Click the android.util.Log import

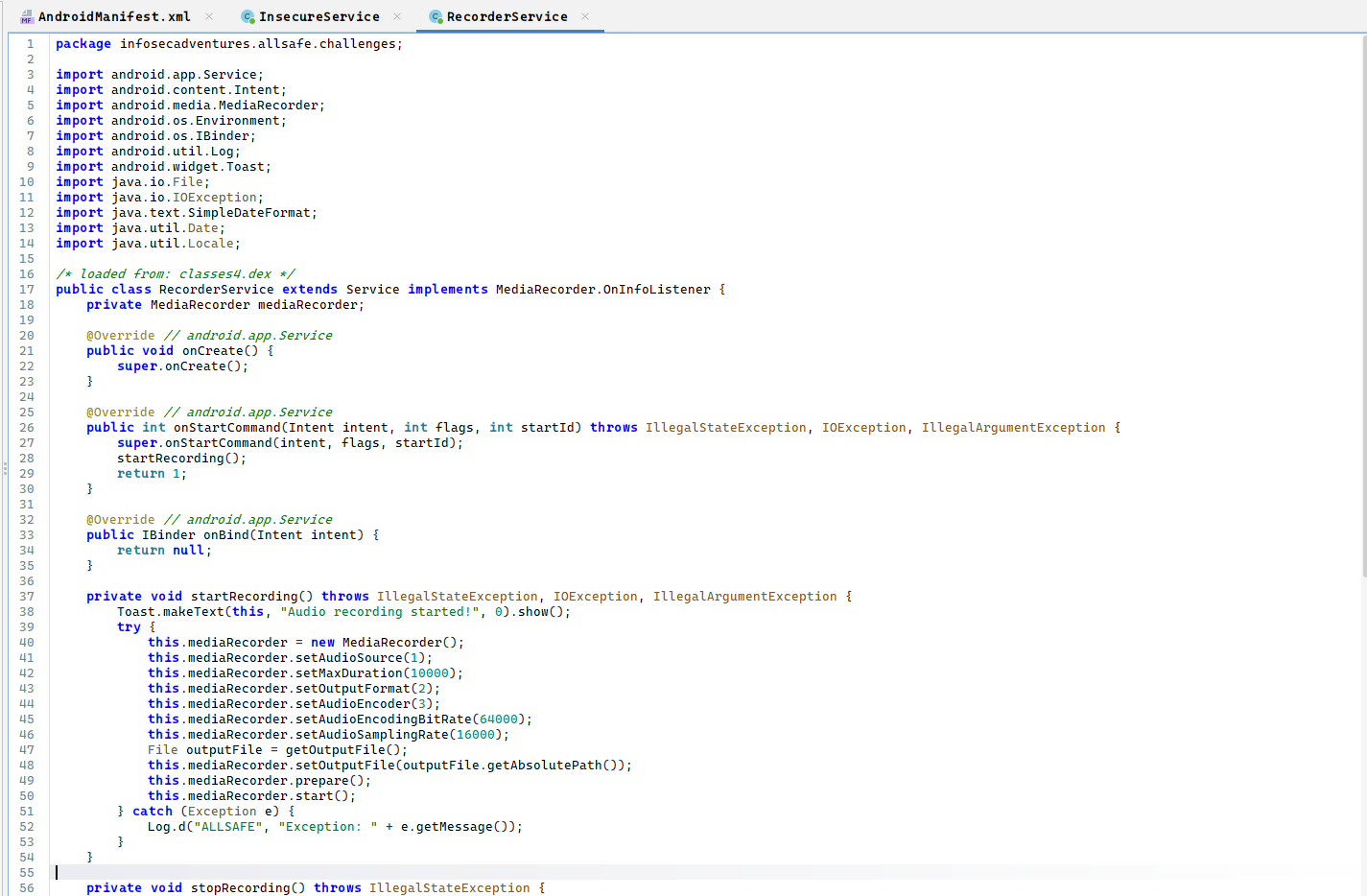coord(172,152)
